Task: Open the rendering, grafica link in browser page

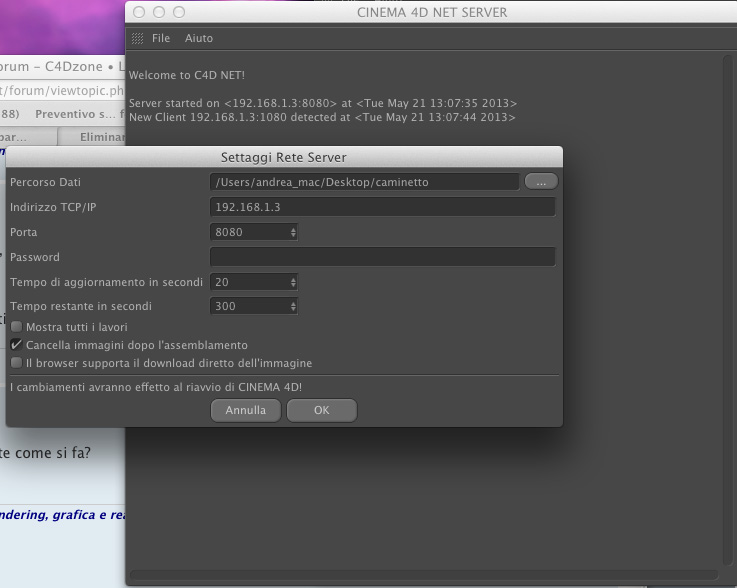Action: pos(63,515)
